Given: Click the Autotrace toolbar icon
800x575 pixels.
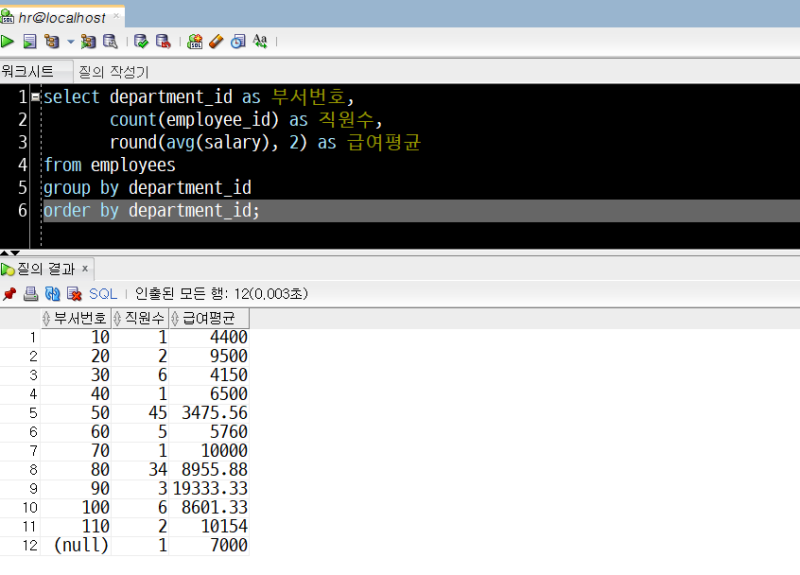Looking at the screenshot, I should pos(88,41).
